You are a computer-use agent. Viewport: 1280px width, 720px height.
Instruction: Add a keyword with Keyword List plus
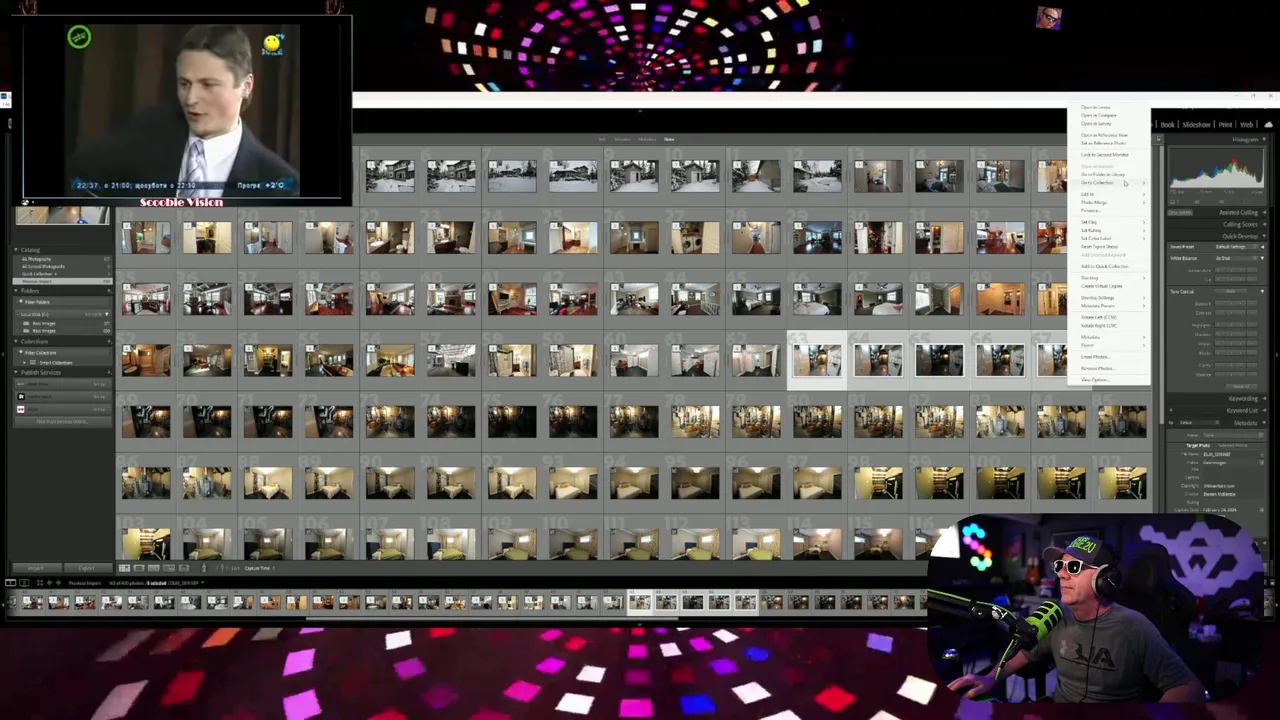click(1171, 410)
